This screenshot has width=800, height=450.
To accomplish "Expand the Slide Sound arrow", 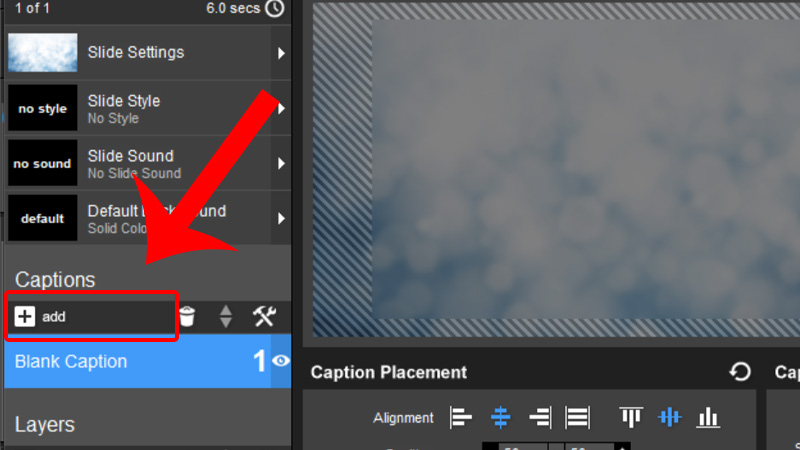I will [281, 164].
